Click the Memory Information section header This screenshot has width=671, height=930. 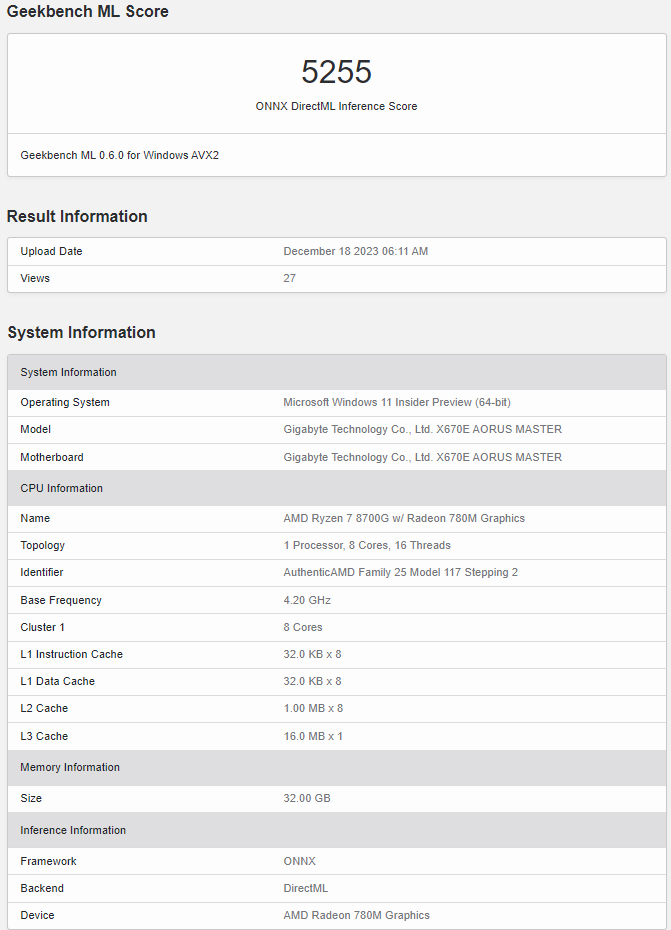pyautogui.click(x=336, y=767)
